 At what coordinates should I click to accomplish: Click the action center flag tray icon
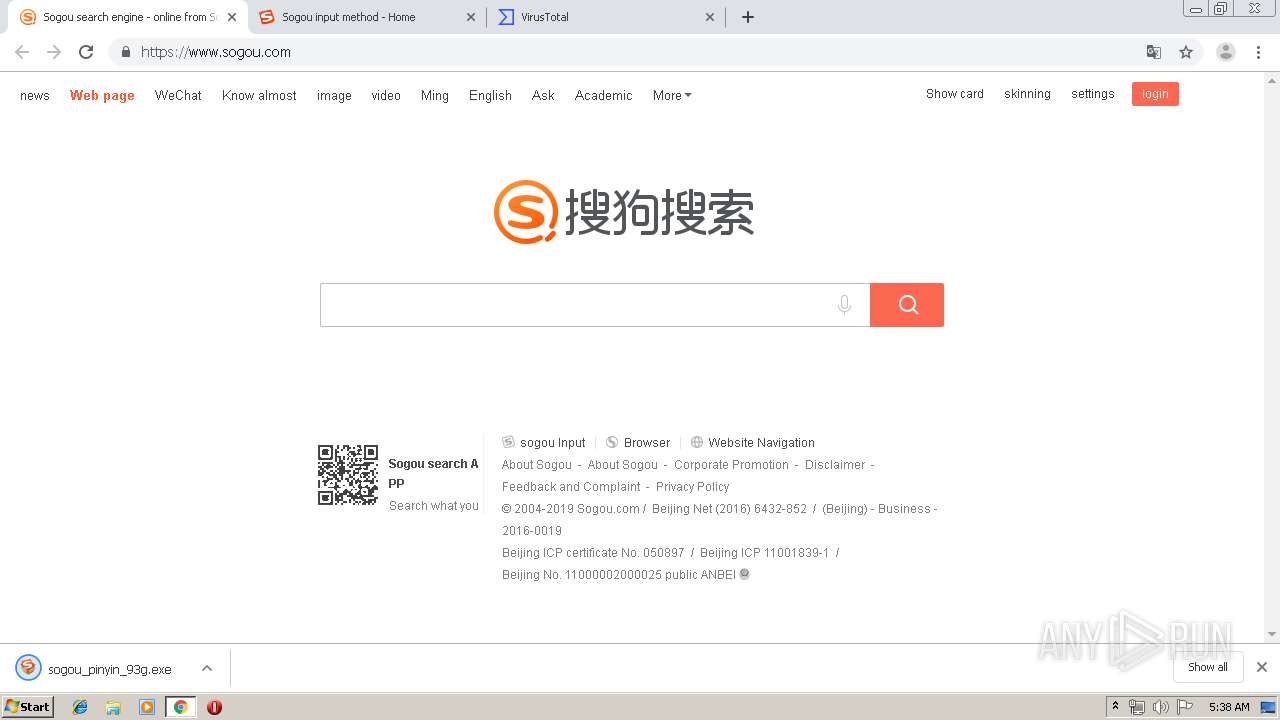click(1185, 707)
